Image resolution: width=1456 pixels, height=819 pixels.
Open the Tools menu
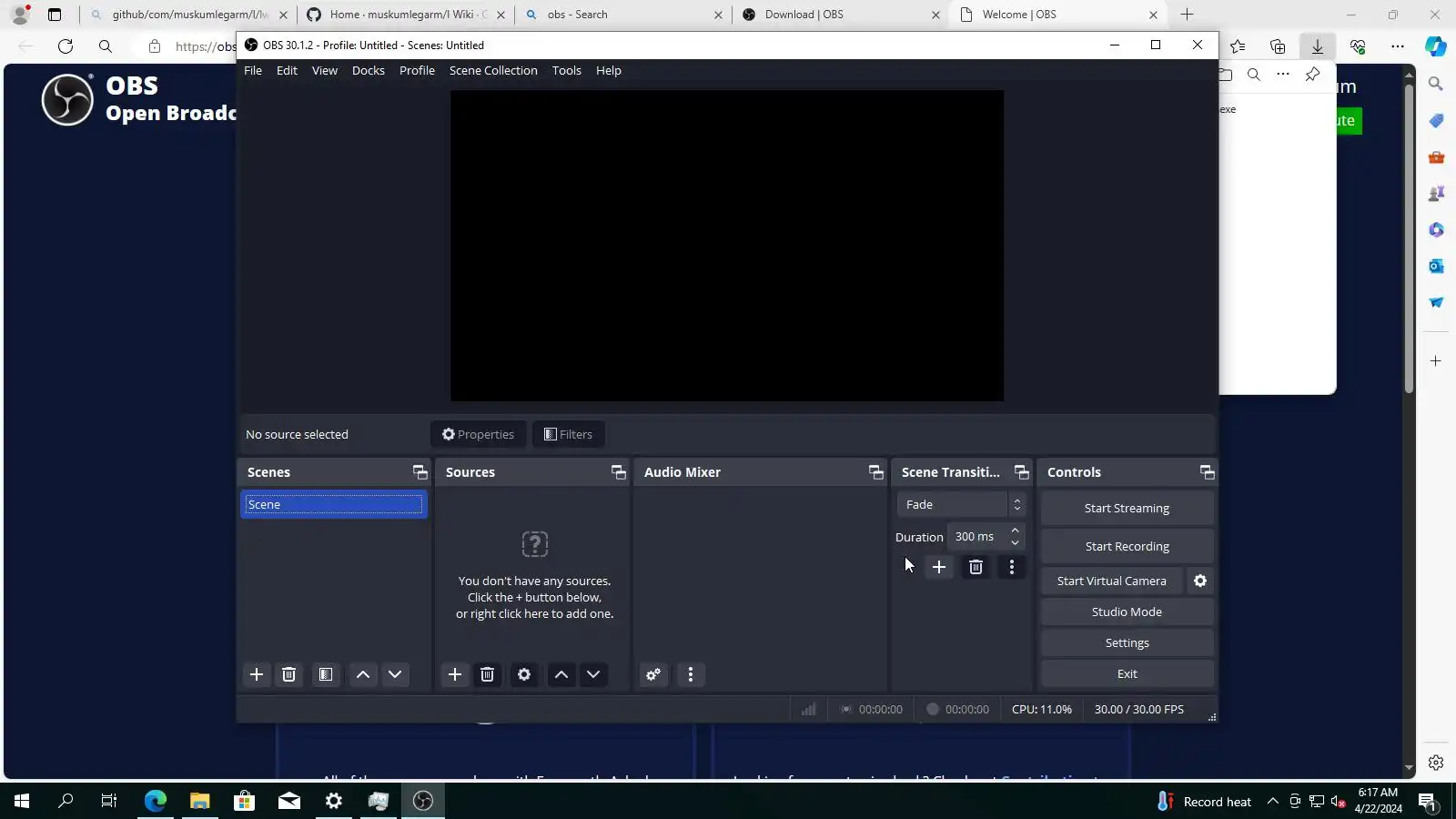click(567, 71)
